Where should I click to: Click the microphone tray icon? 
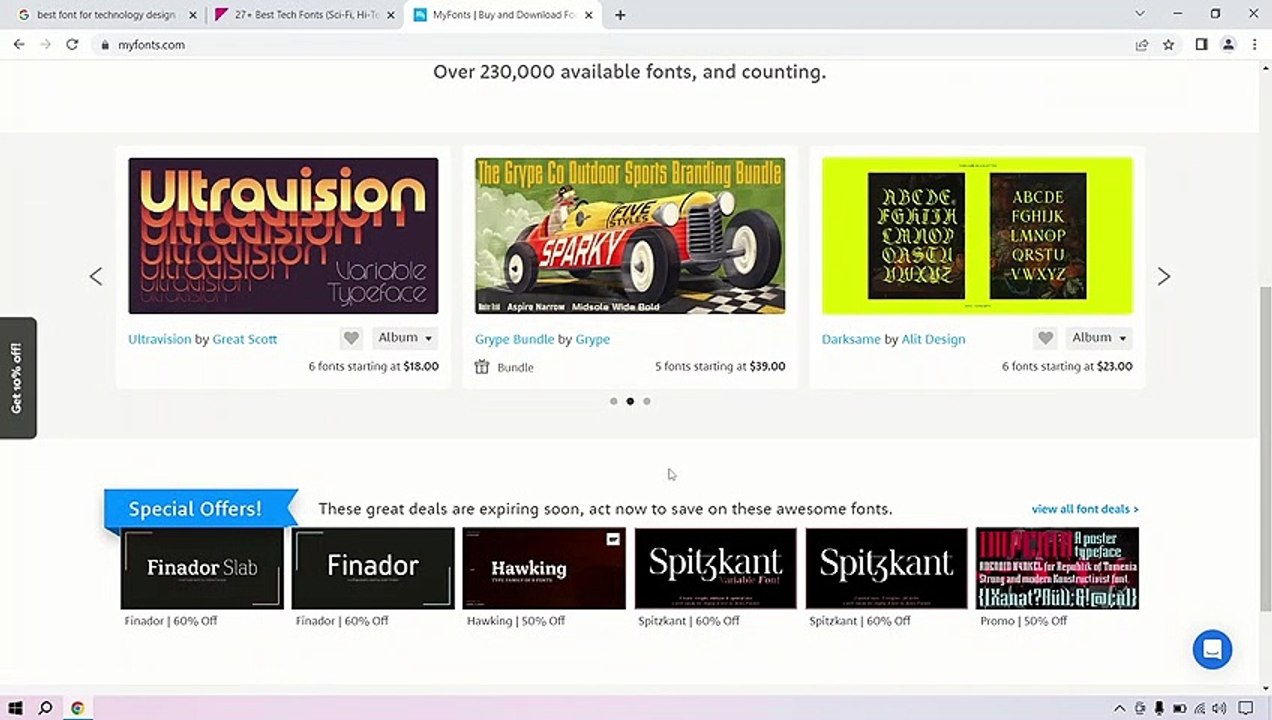point(1160,709)
